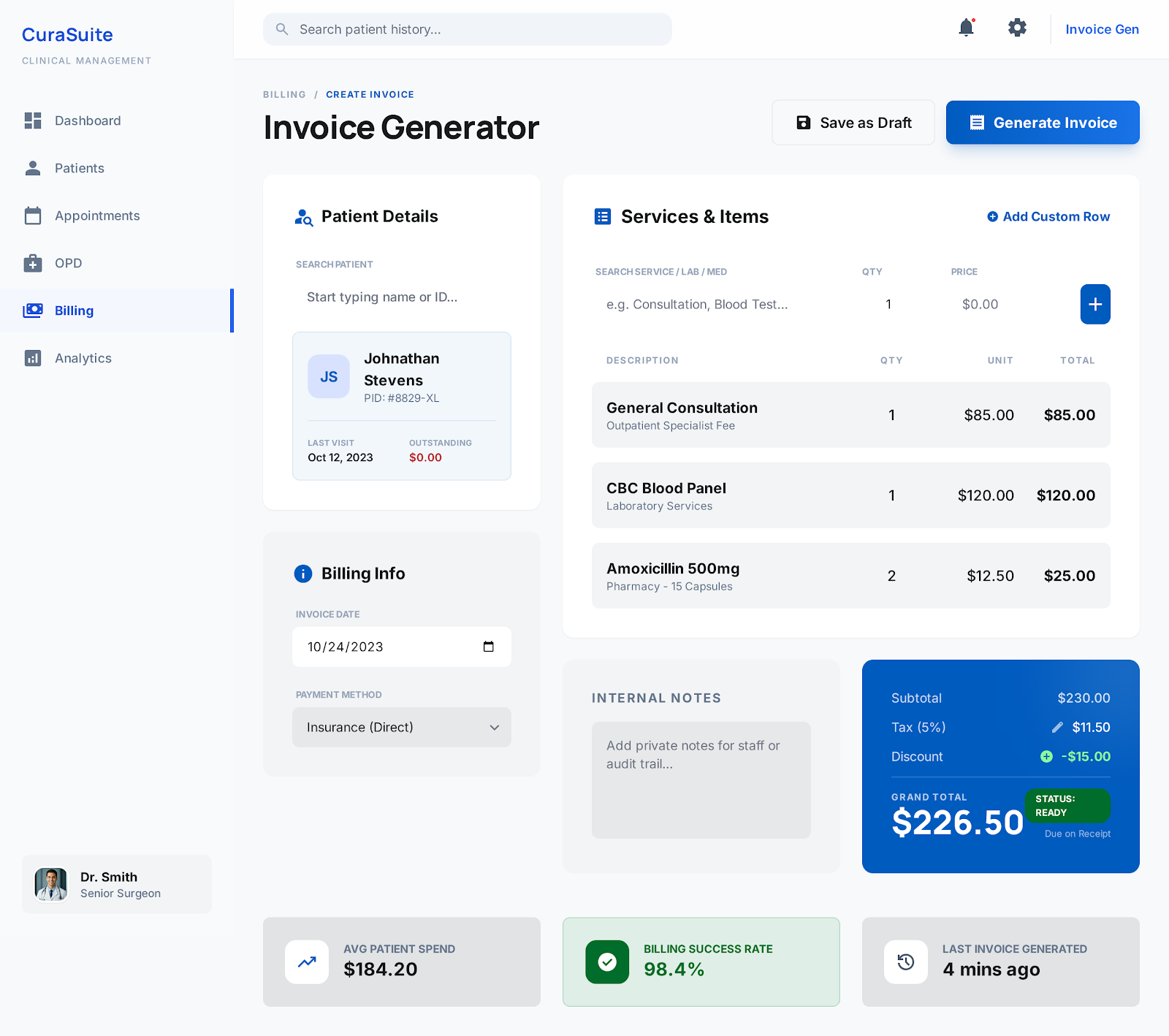Screen dimensions: 1169x1036
Task: Click the blue plus add-item button
Action: (1094, 304)
